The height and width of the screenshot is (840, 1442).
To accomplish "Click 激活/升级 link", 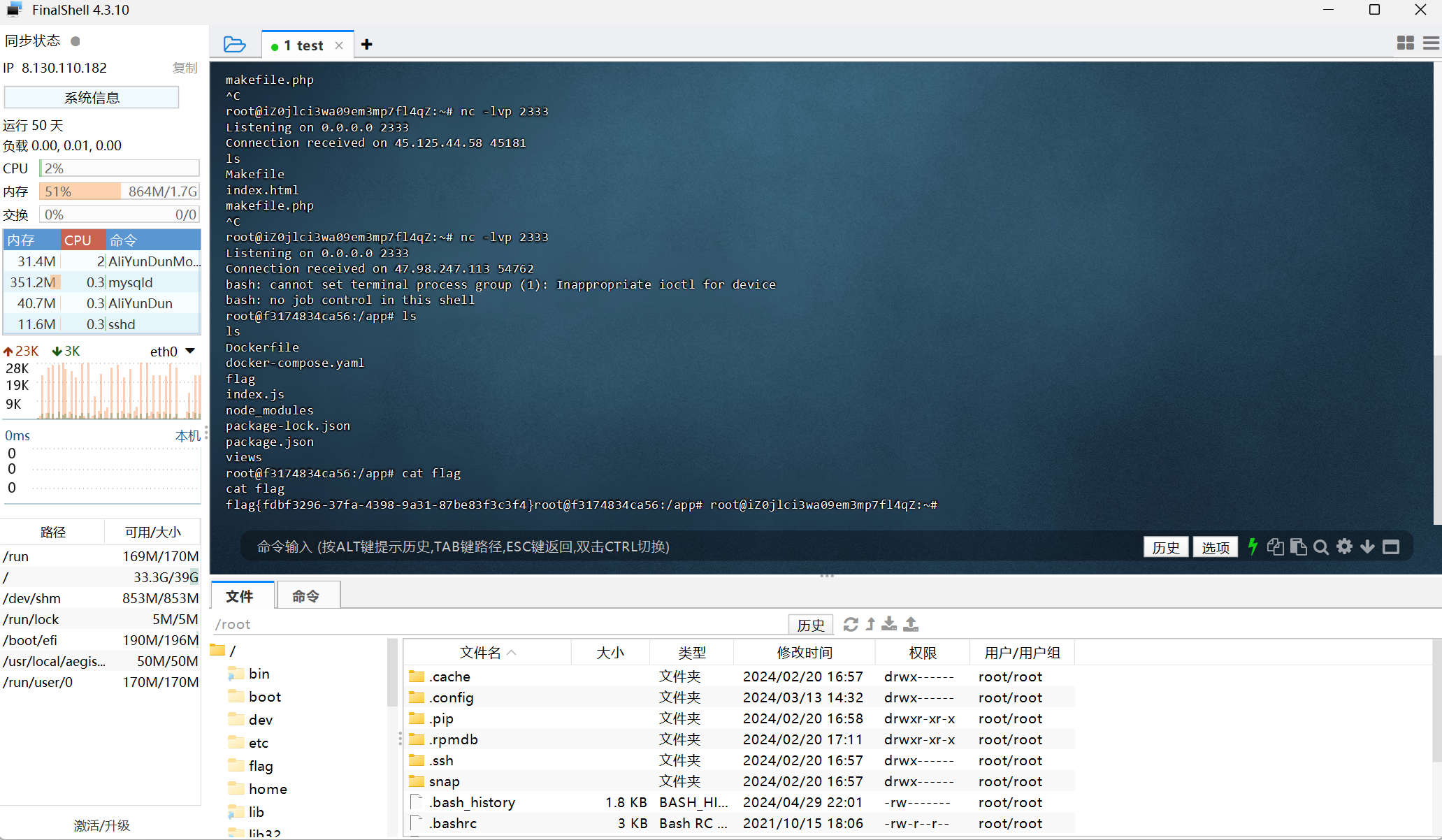I will 102,825.
